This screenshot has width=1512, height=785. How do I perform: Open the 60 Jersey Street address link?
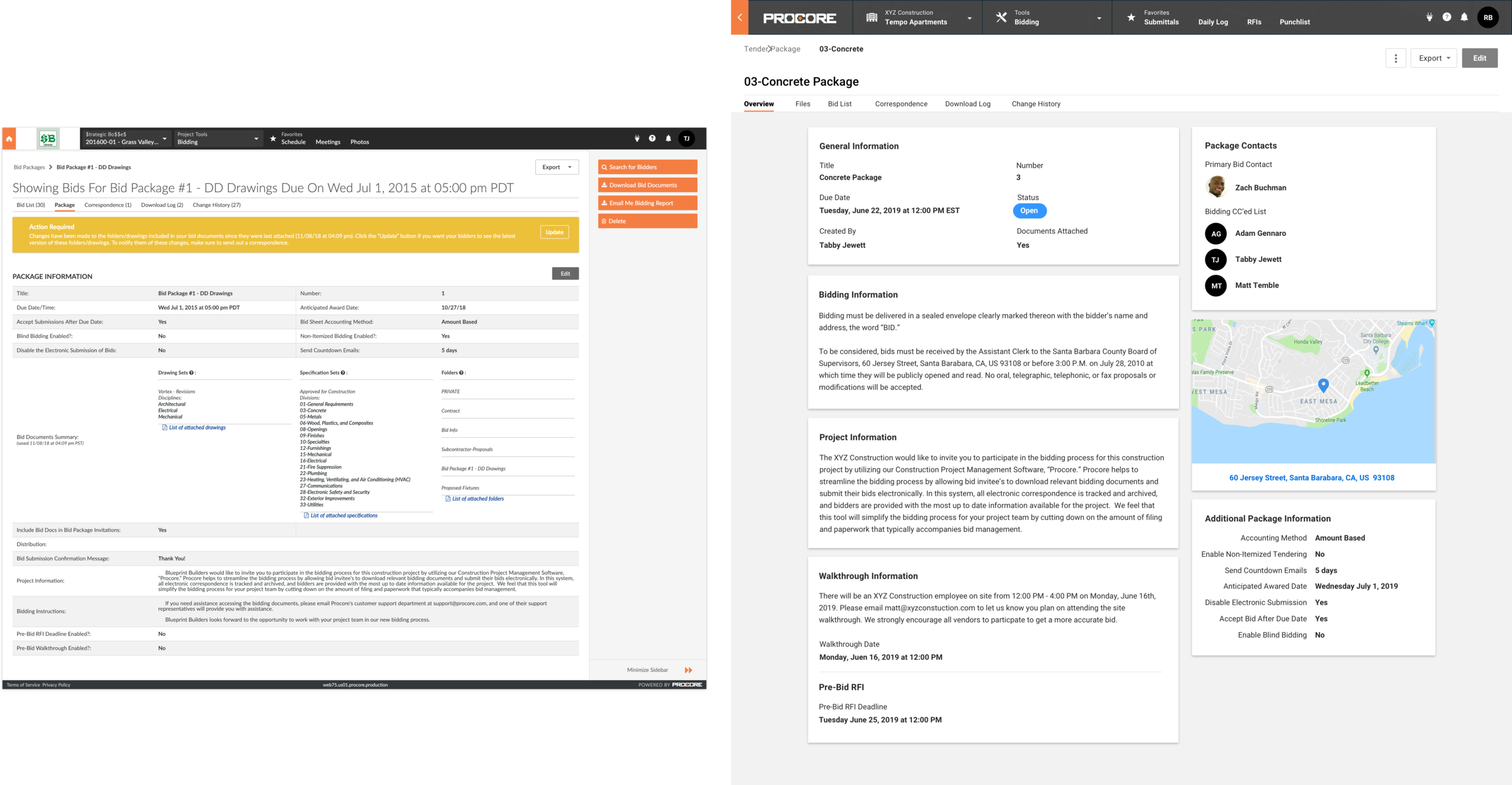1311,478
